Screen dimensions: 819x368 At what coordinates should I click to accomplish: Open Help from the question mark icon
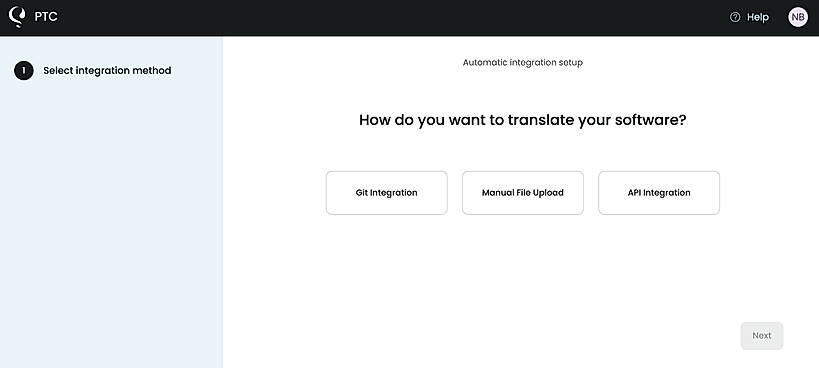(x=735, y=17)
